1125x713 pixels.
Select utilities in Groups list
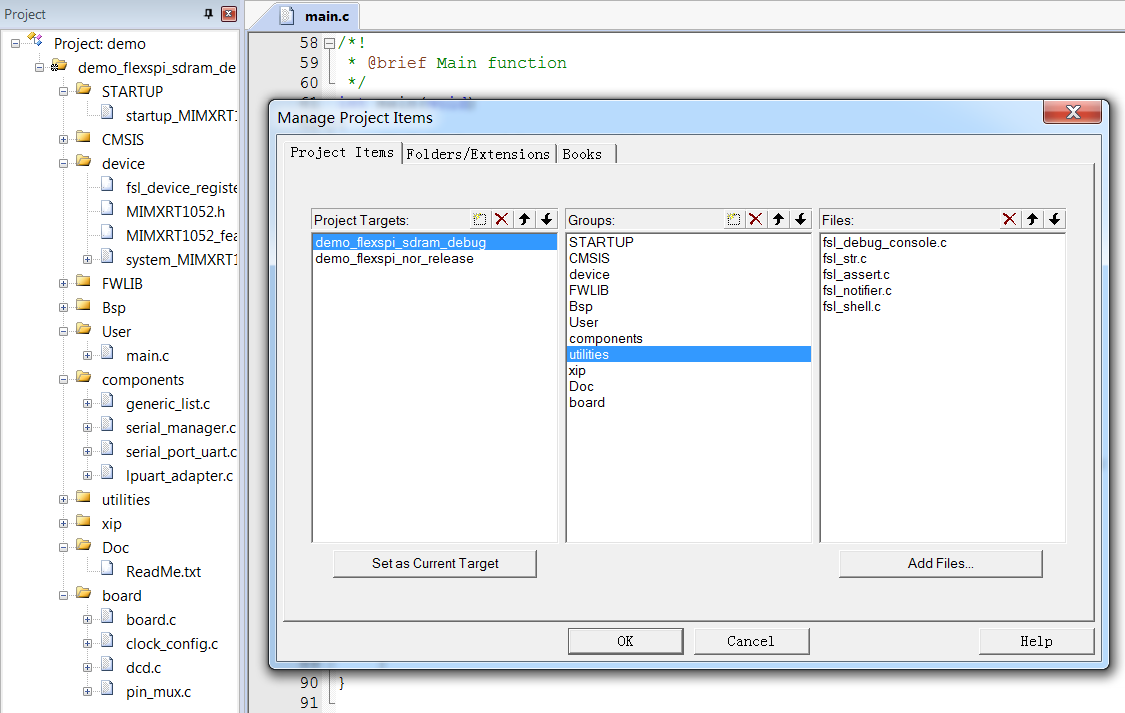point(689,354)
